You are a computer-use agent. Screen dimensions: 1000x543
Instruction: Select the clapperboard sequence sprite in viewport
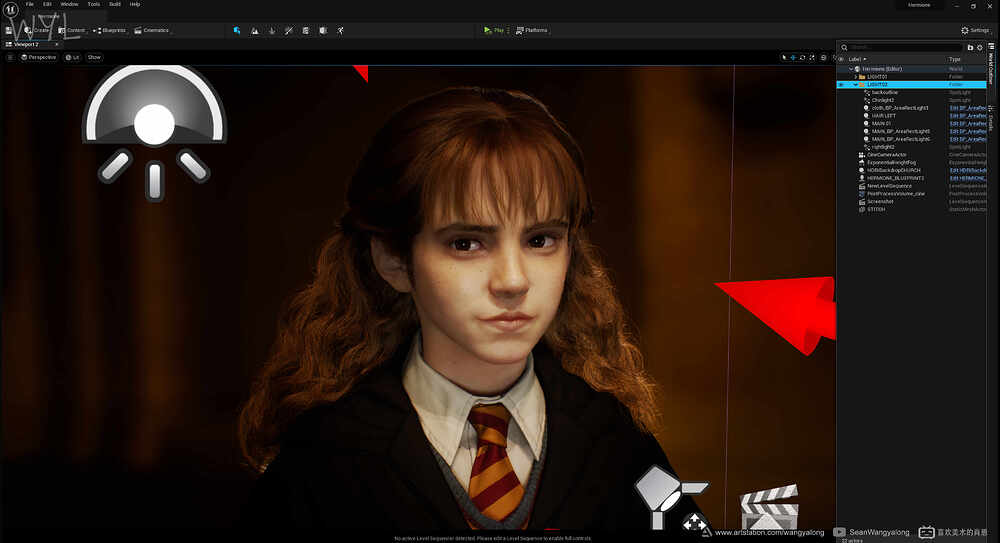pos(770,507)
